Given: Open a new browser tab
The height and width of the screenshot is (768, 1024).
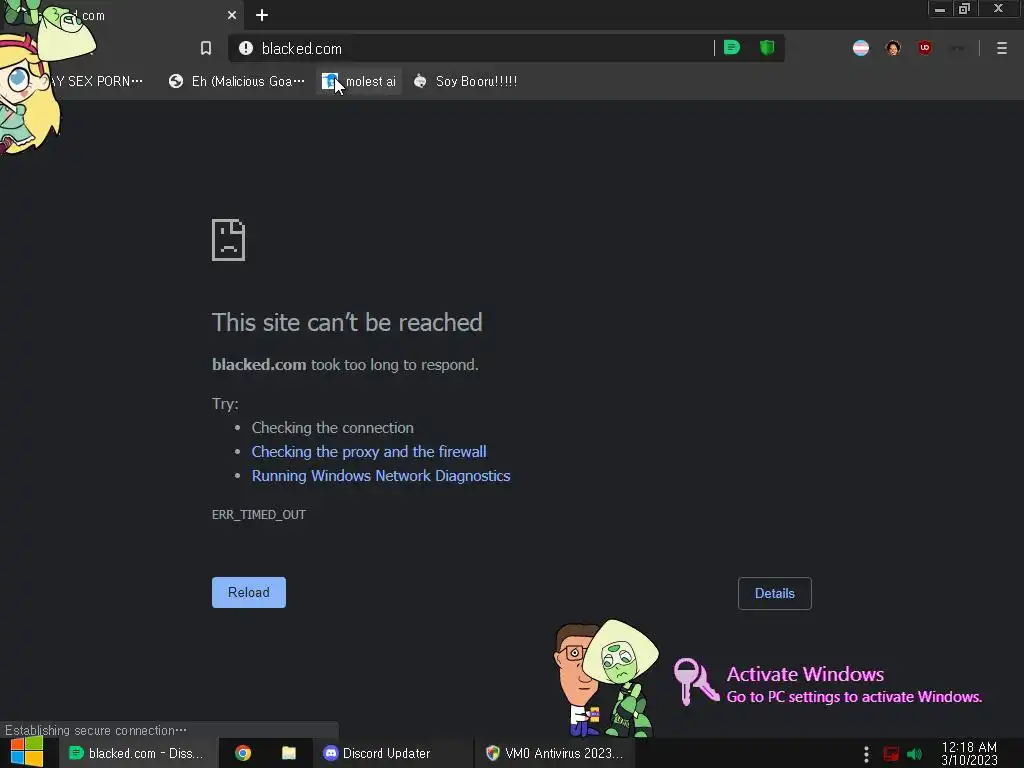Looking at the screenshot, I should coord(262,15).
